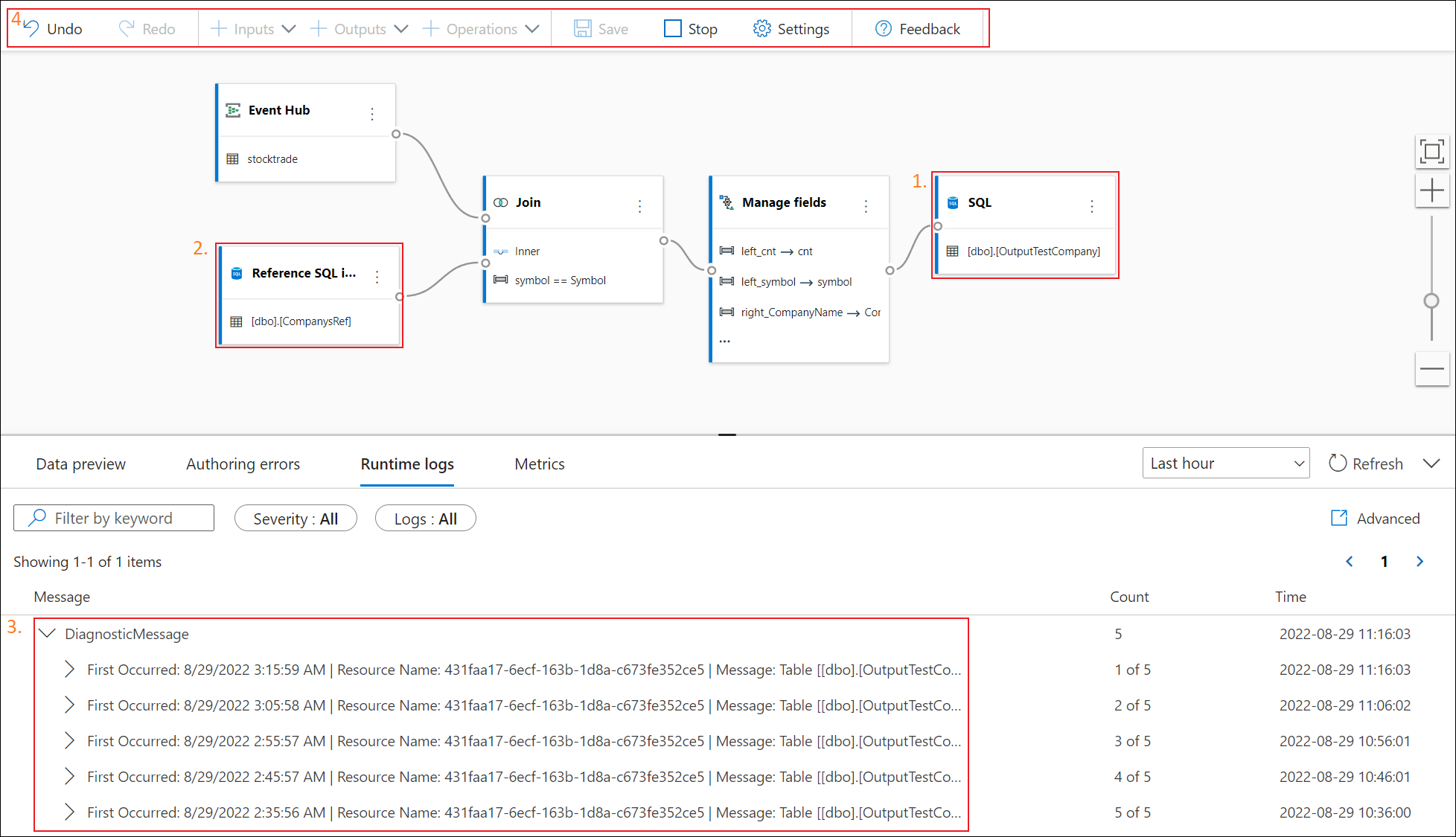The image size is (1456, 837).
Task: Open the Feedback panel
Action: point(918,29)
